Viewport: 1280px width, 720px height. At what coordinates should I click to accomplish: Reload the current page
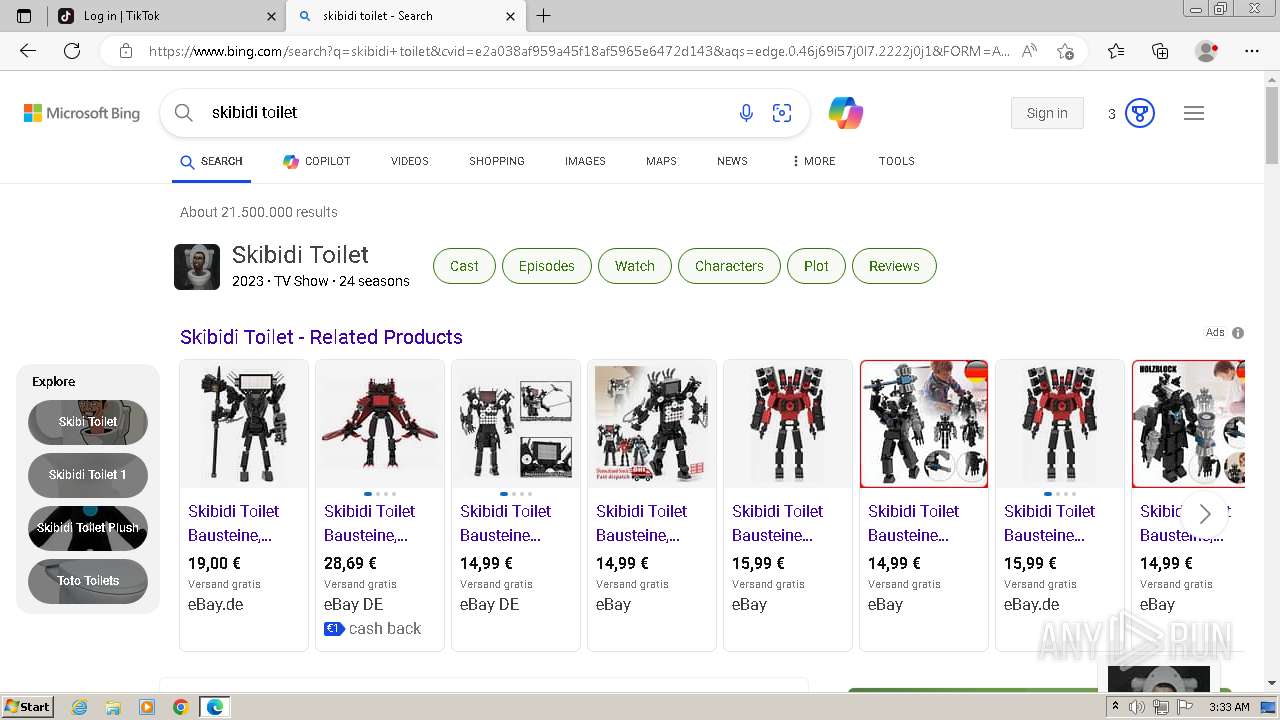(x=72, y=51)
